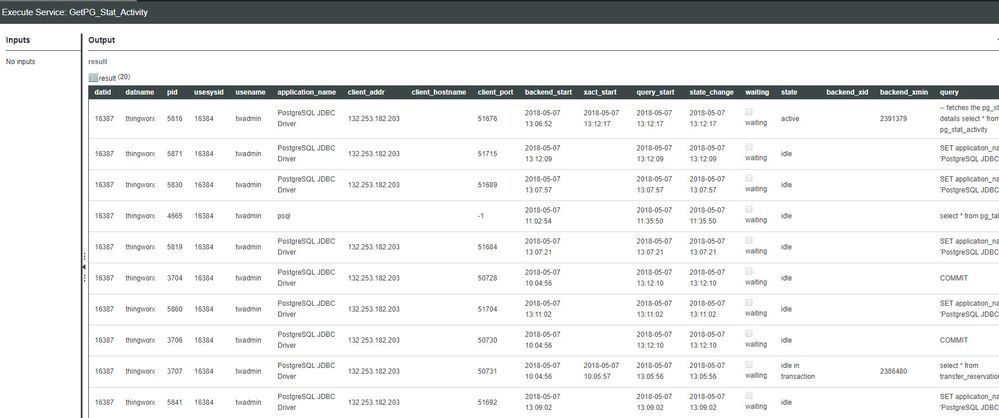Click the backend_xmin column header

pyautogui.click(x=903, y=92)
